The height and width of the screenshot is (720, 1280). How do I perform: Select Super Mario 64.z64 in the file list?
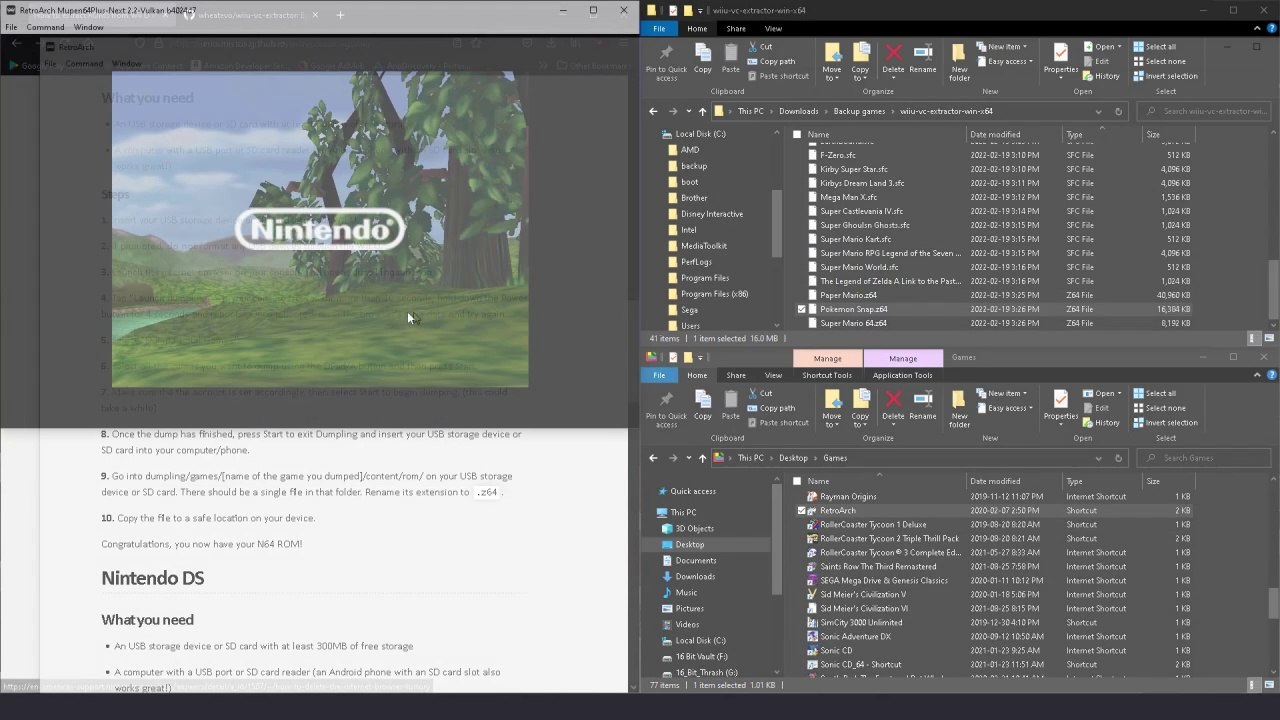point(853,323)
